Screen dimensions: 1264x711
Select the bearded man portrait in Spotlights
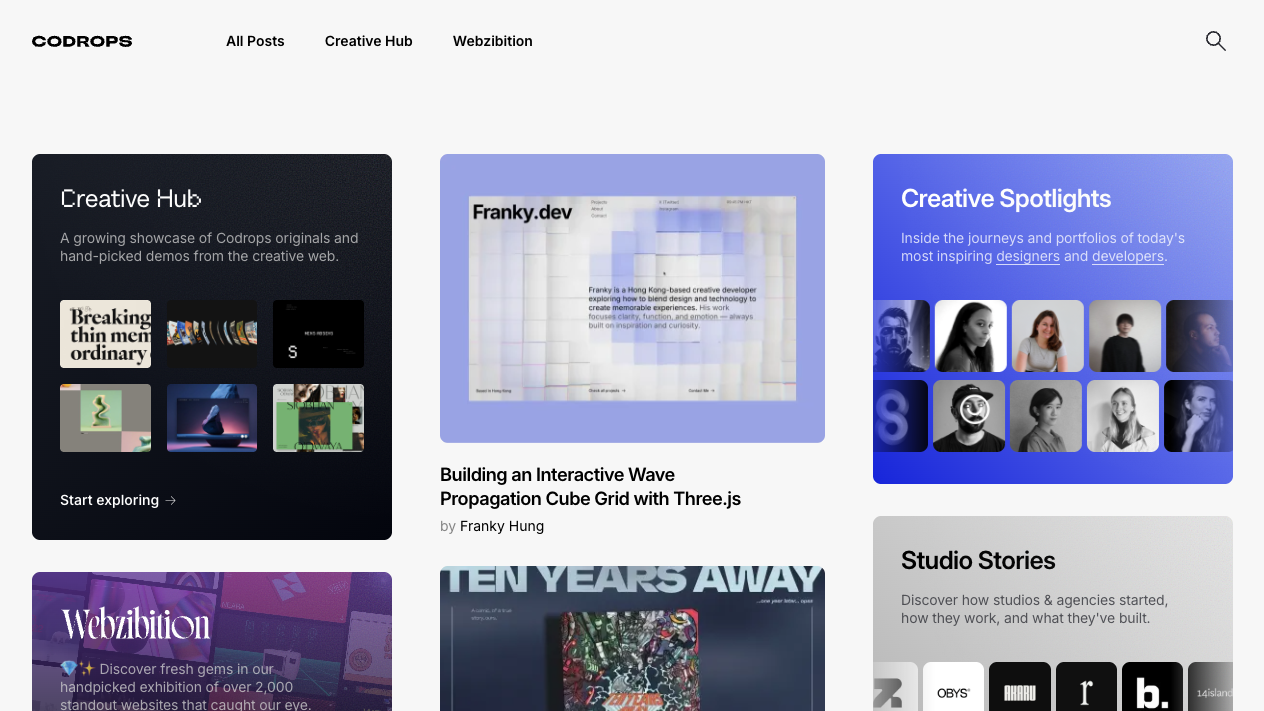pos(901,336)
